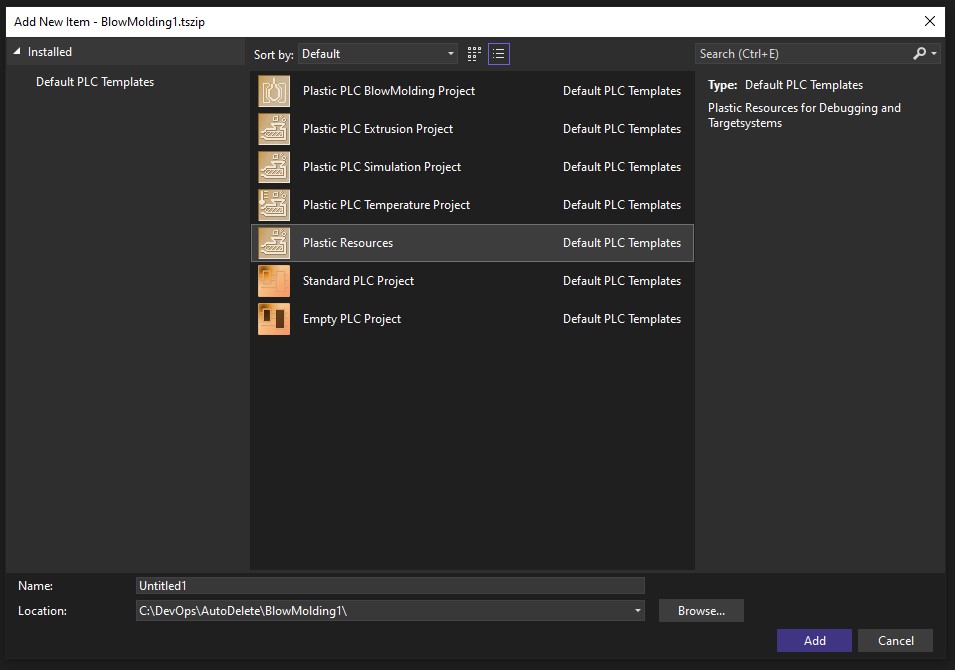The image size is (955, 670).
Task: Collapse the Installed tree node
Action: click(x=17, y=52)
